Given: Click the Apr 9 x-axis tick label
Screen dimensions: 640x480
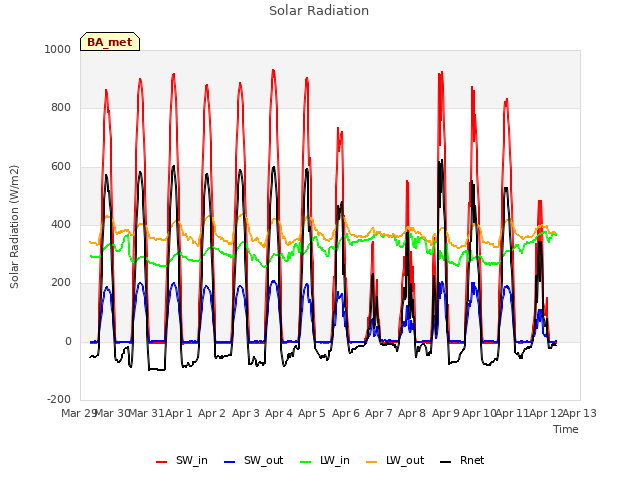Looking at the screenshot, I should click(x=446, y=413).
